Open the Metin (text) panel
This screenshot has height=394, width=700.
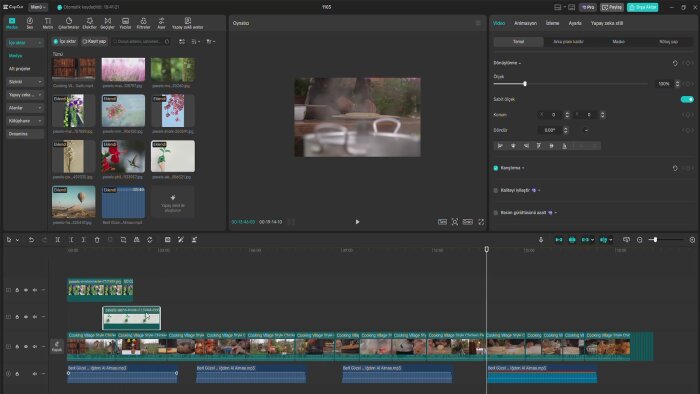48,23
